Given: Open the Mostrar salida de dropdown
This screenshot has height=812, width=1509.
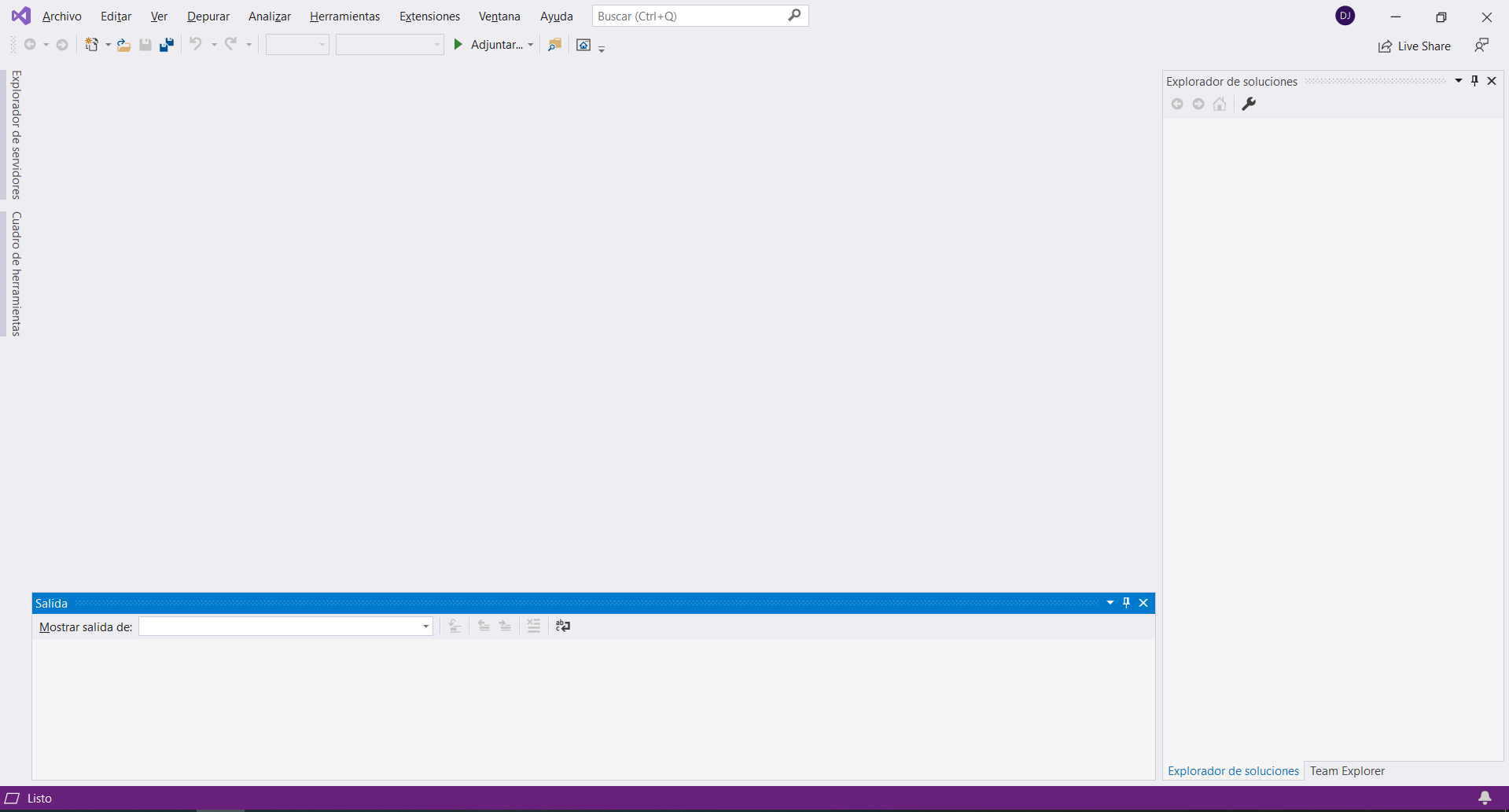Looking at the screenshot, I should pos(425,626).
